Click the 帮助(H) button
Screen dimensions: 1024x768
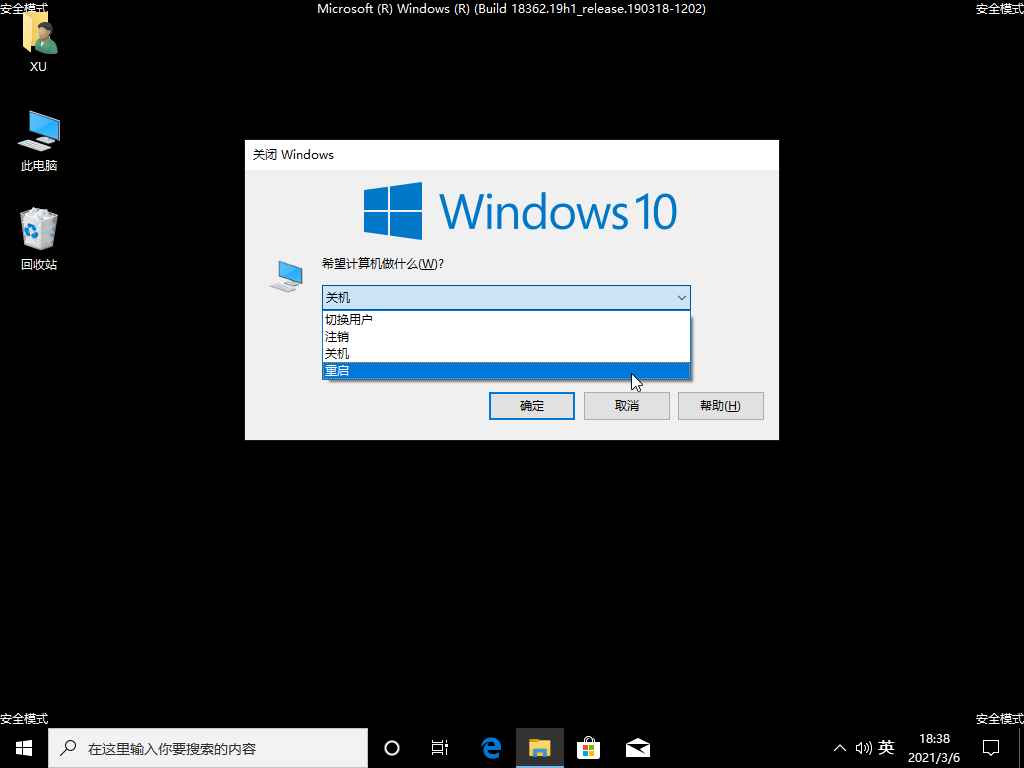720,405
